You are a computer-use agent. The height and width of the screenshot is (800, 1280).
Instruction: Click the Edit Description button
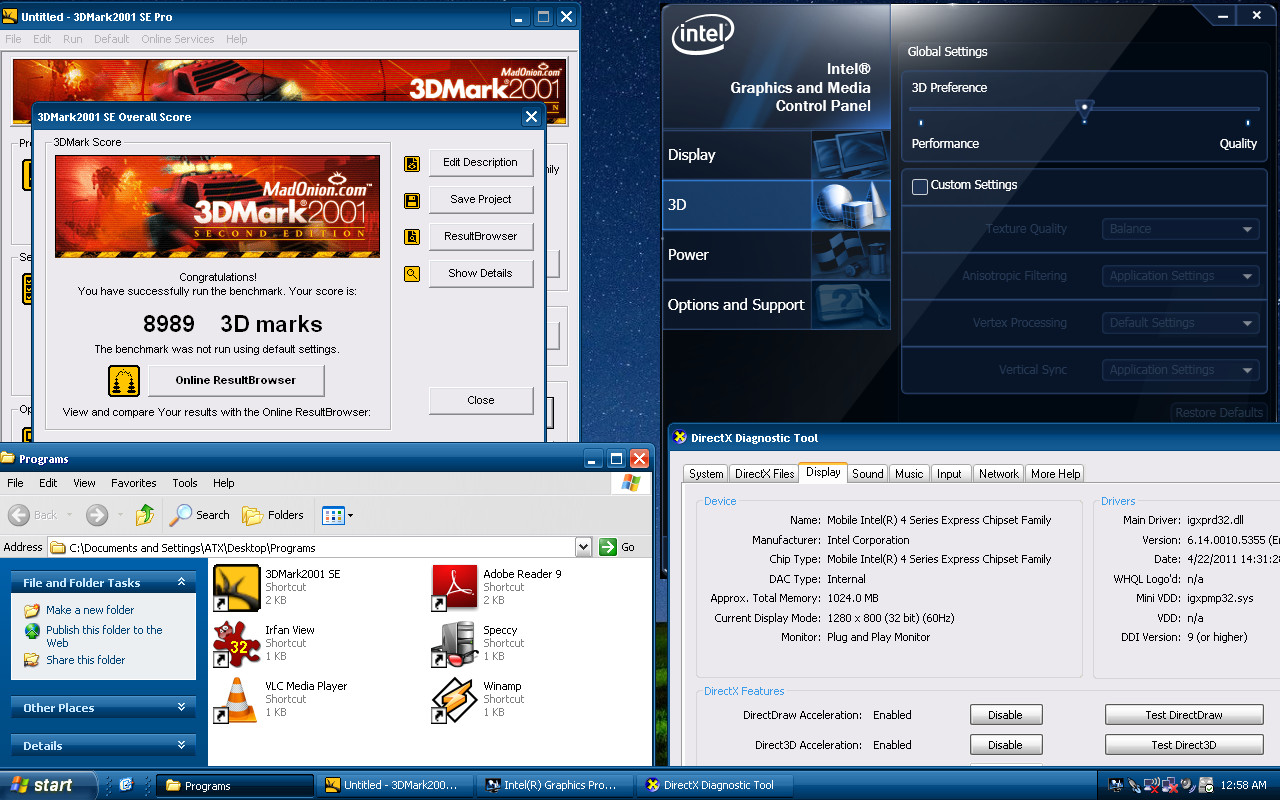[481, 162]
